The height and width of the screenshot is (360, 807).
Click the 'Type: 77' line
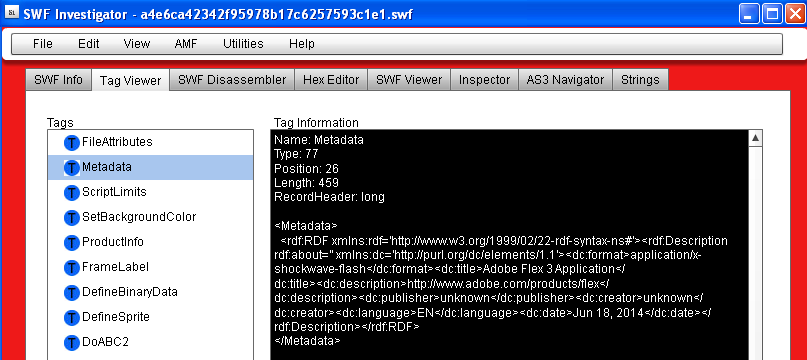coord(296,154)
